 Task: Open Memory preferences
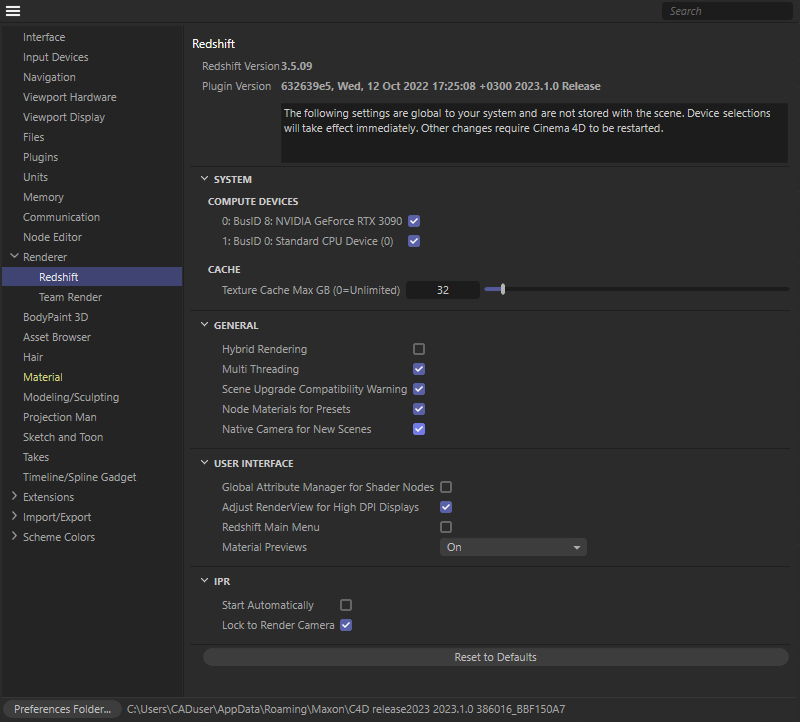pyautogui.click(x=43, y=197)
